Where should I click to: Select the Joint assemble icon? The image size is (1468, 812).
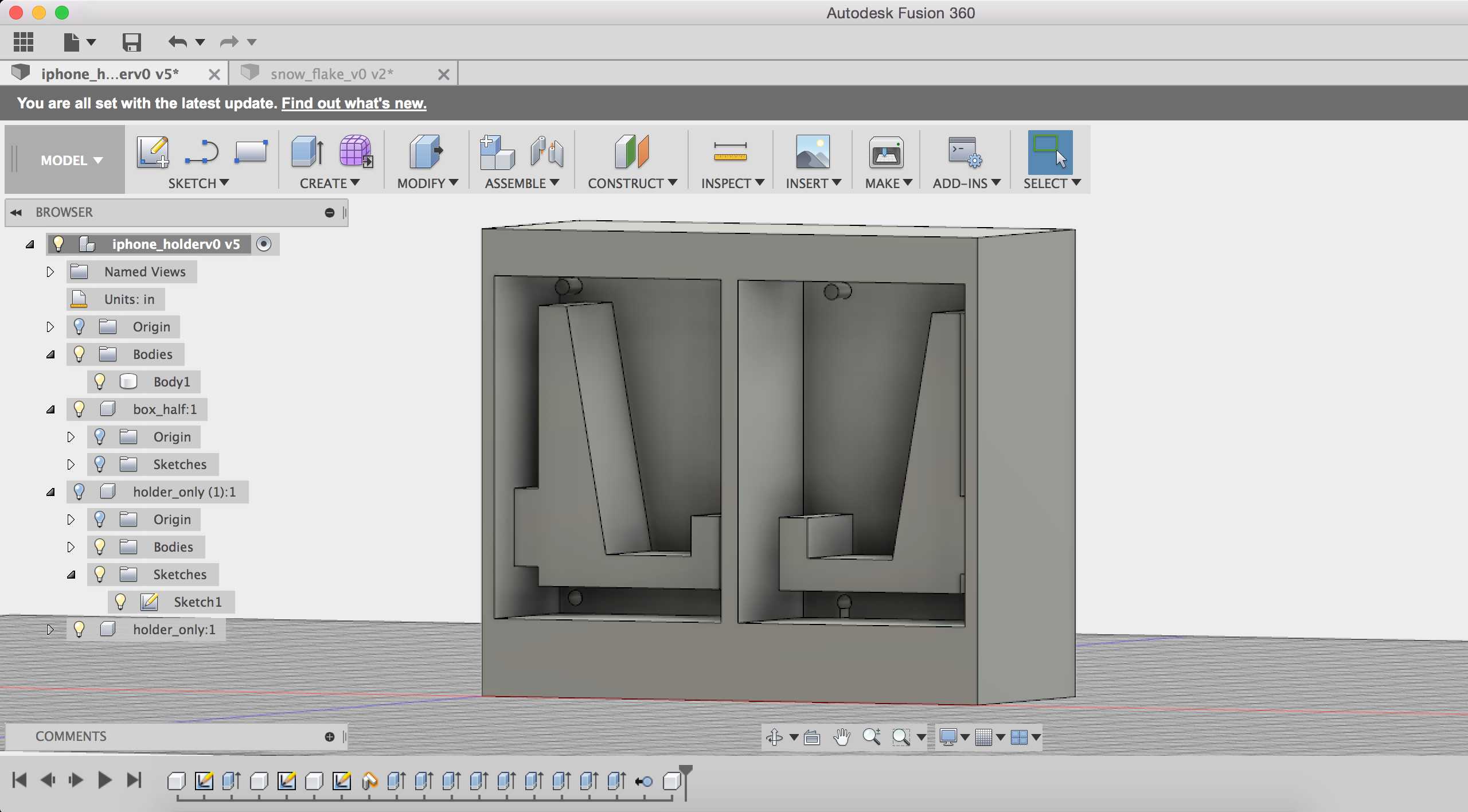pos(546,152)
